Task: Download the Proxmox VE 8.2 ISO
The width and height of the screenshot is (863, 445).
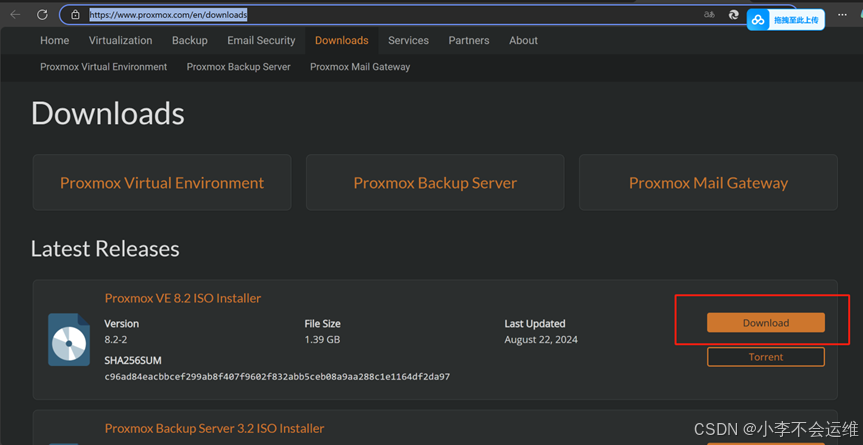Action: click(766, 323)
